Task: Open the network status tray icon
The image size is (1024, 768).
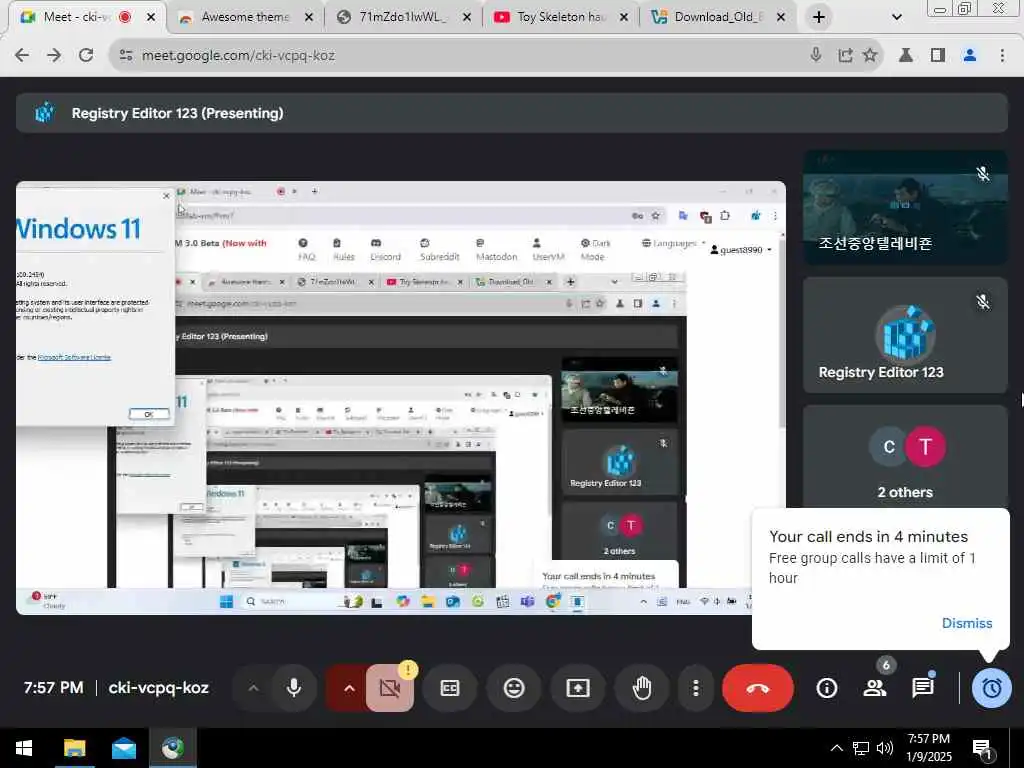Action: point(861,748)
